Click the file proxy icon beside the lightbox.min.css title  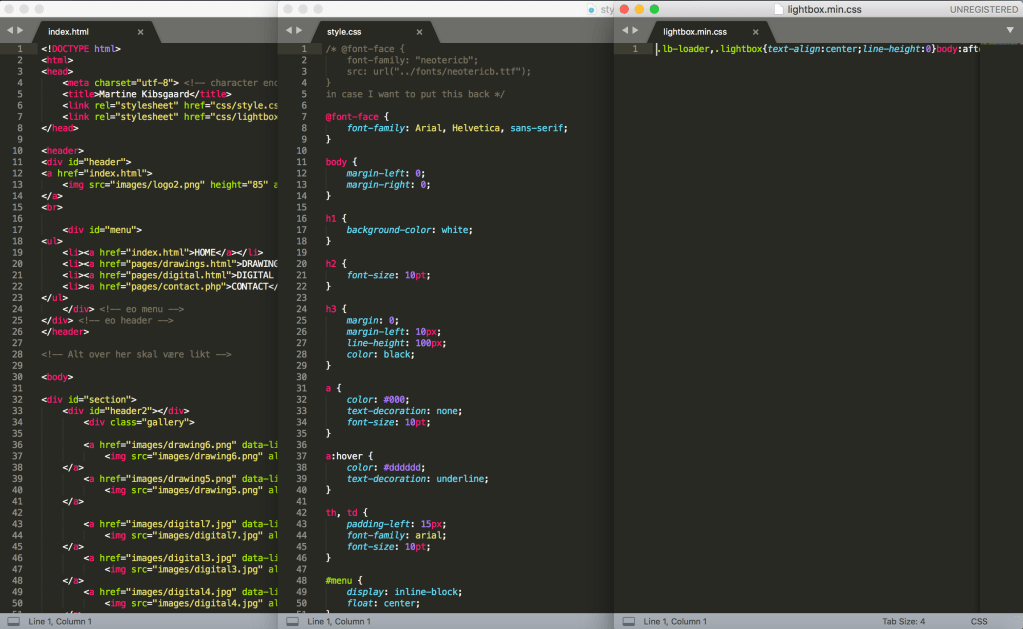coord(781,10)
